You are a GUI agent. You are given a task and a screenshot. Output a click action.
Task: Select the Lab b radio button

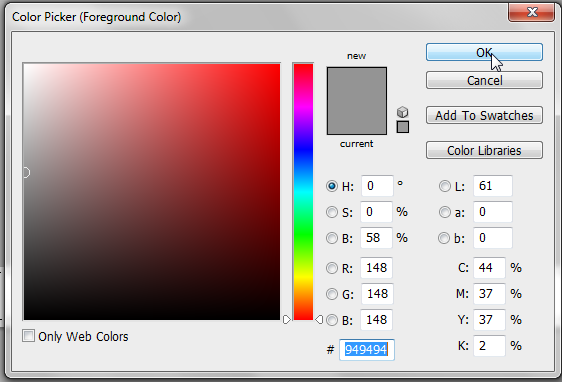coord(444,238)
